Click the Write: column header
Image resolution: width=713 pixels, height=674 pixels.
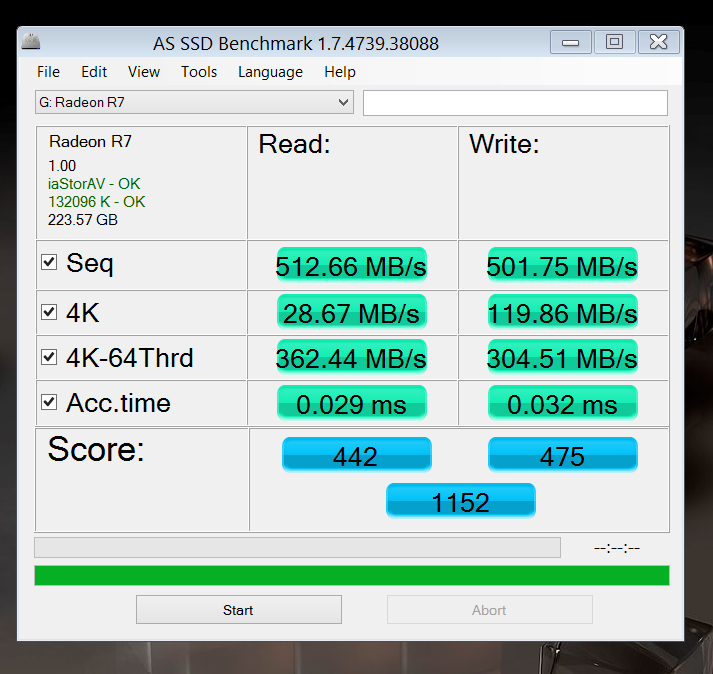click(504, 144)
